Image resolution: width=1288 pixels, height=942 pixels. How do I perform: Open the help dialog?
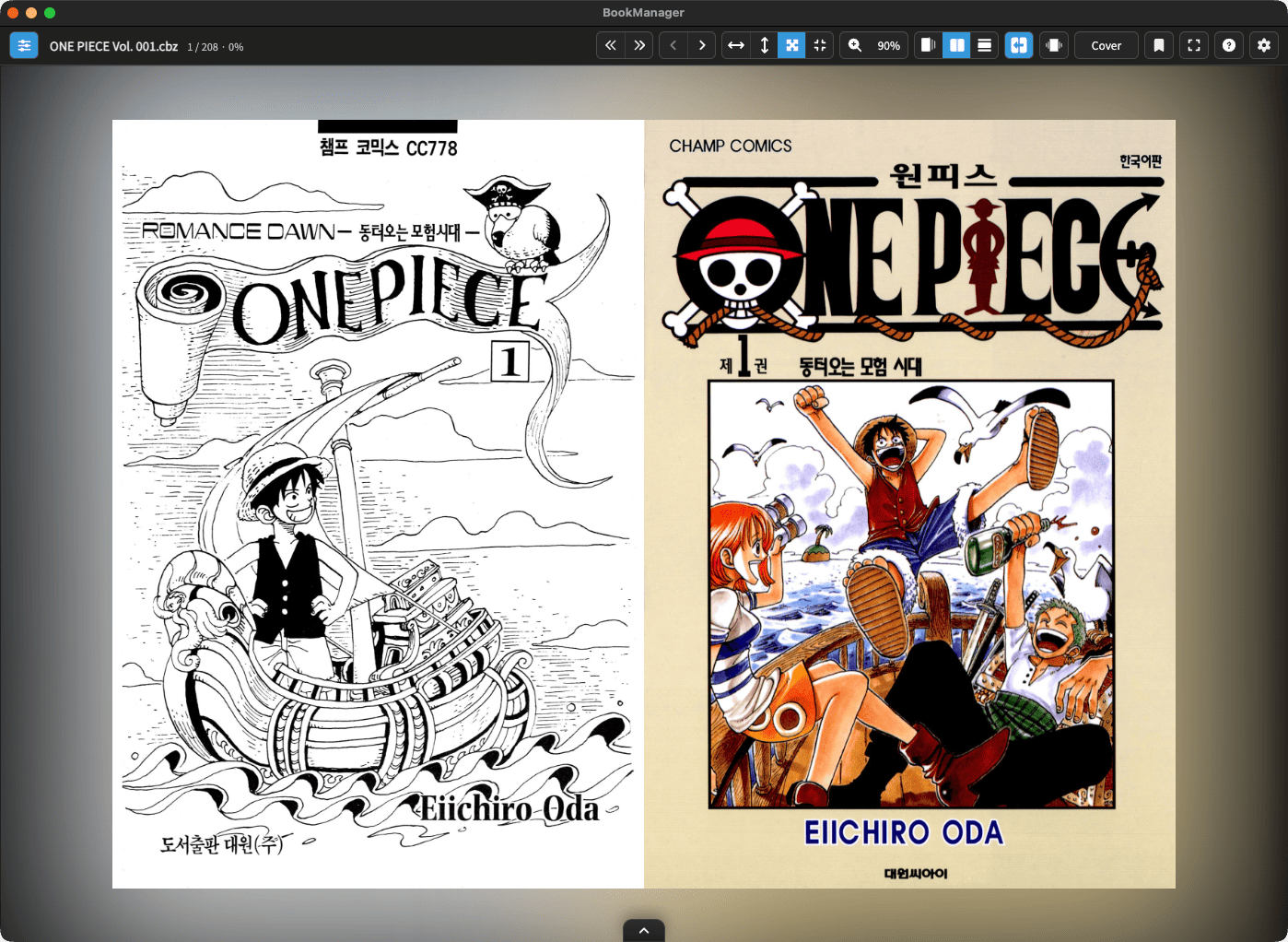click(1229, 45)
